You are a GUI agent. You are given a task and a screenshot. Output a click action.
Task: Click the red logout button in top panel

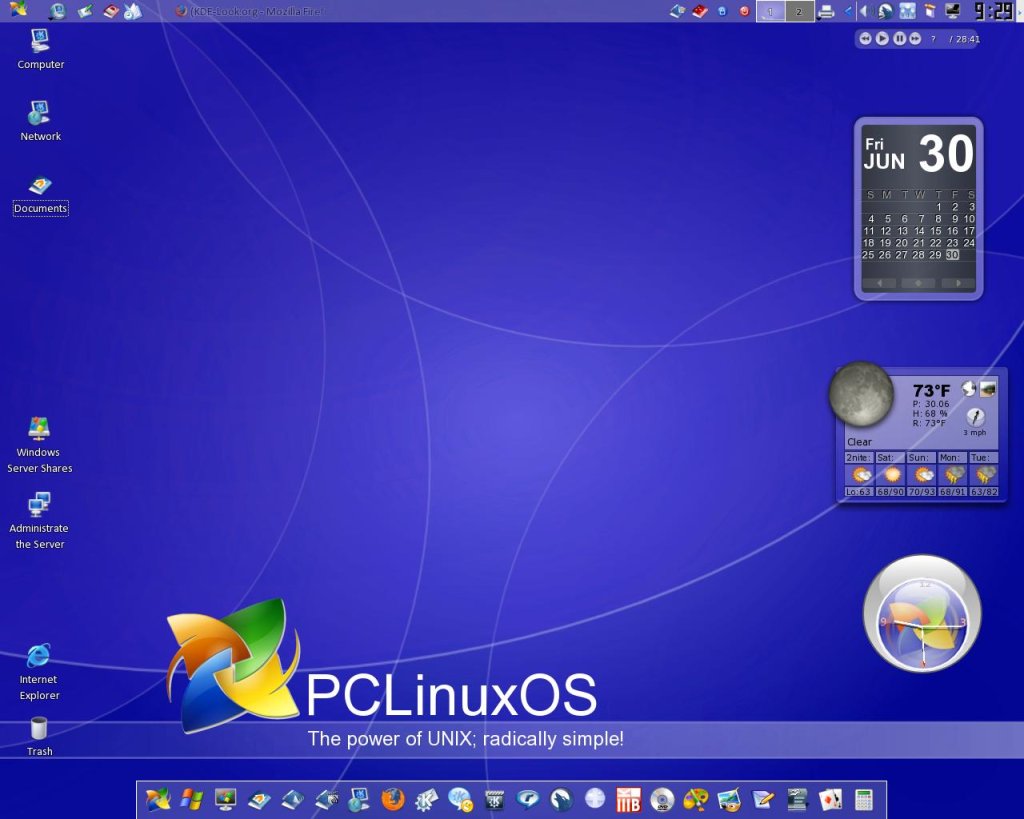pos(744,11)
